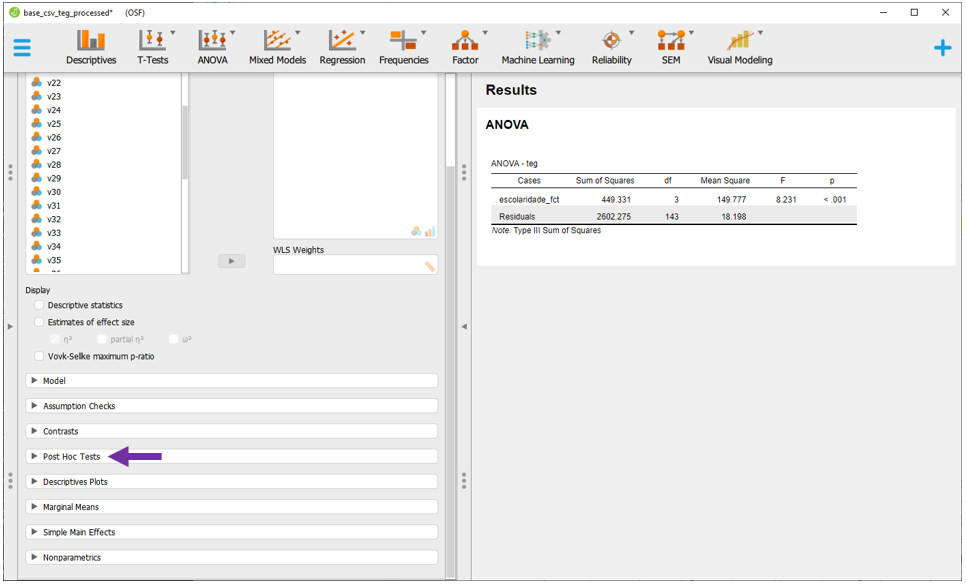The image size is (966, 584).
Task: Open the Frequencies menu
Action: (403, 47)
